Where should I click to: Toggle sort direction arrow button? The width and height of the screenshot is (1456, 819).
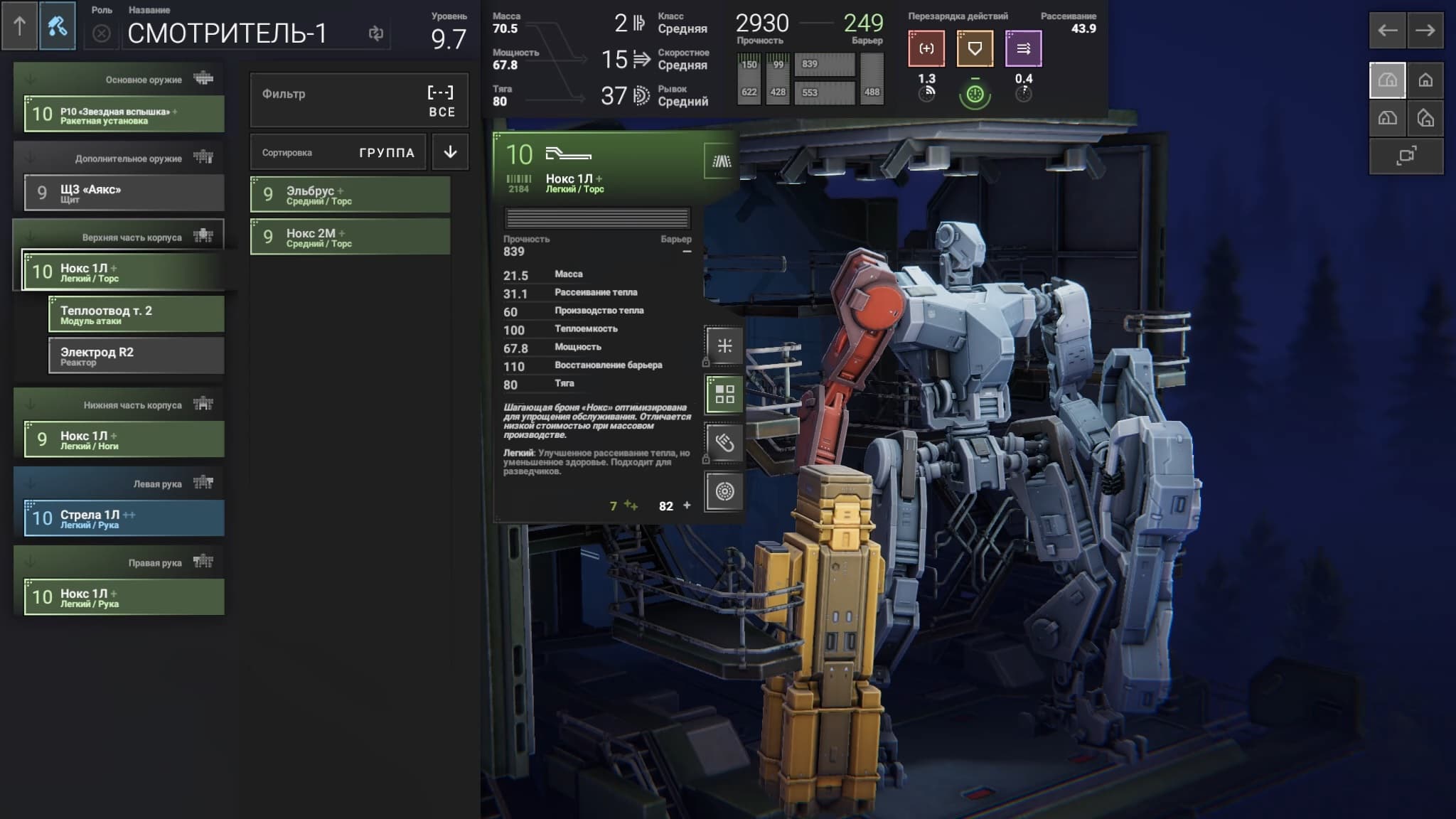tap(450, 151)
